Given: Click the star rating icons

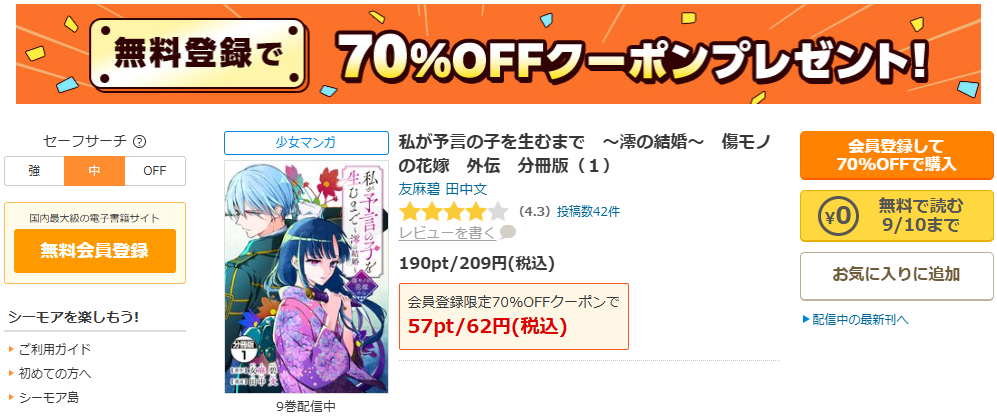Looking at the screenshot, I should pos(454,211).
